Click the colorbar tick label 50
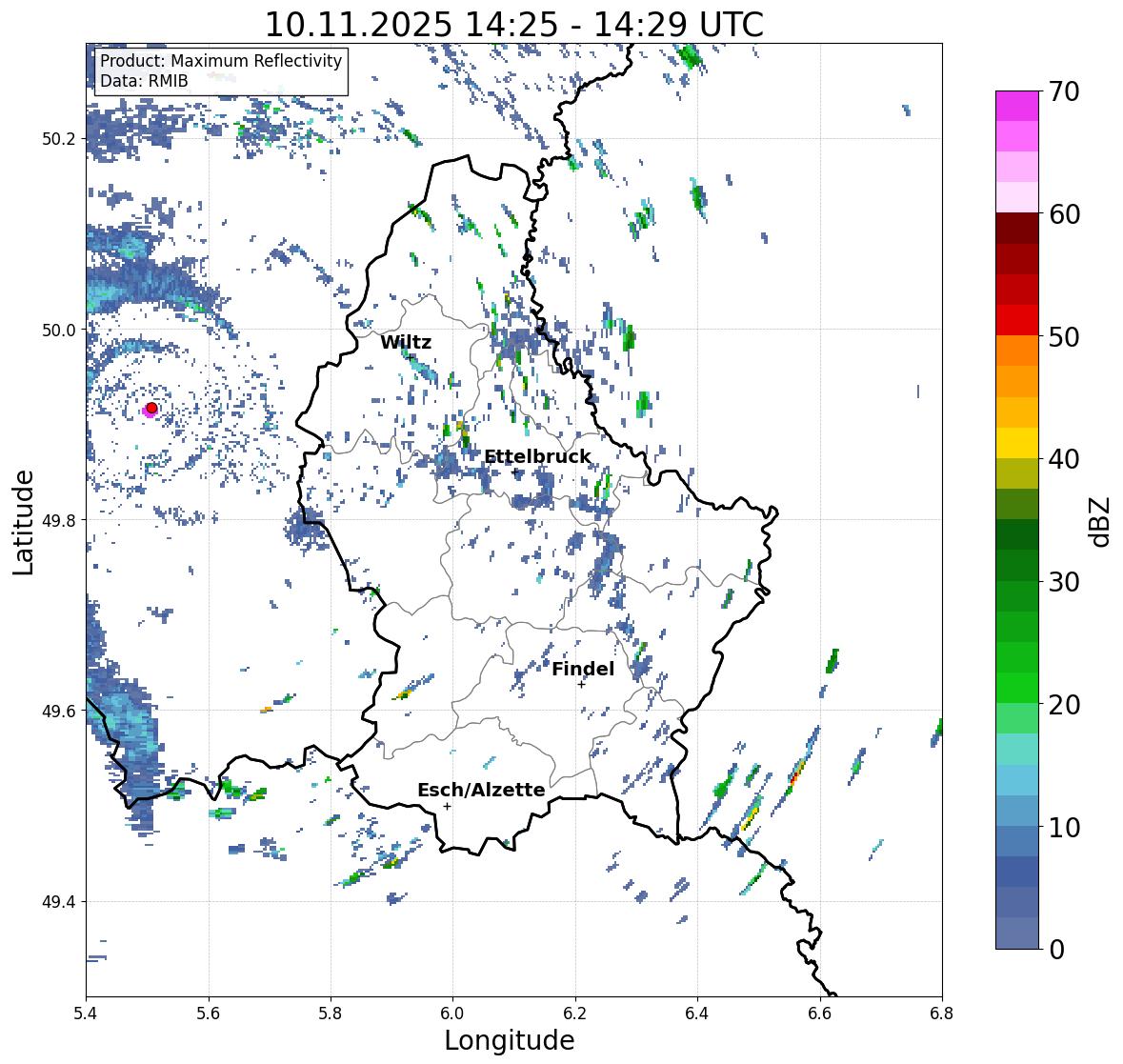Viewport: 1123px width, 1064px height. coord(1064,336)
